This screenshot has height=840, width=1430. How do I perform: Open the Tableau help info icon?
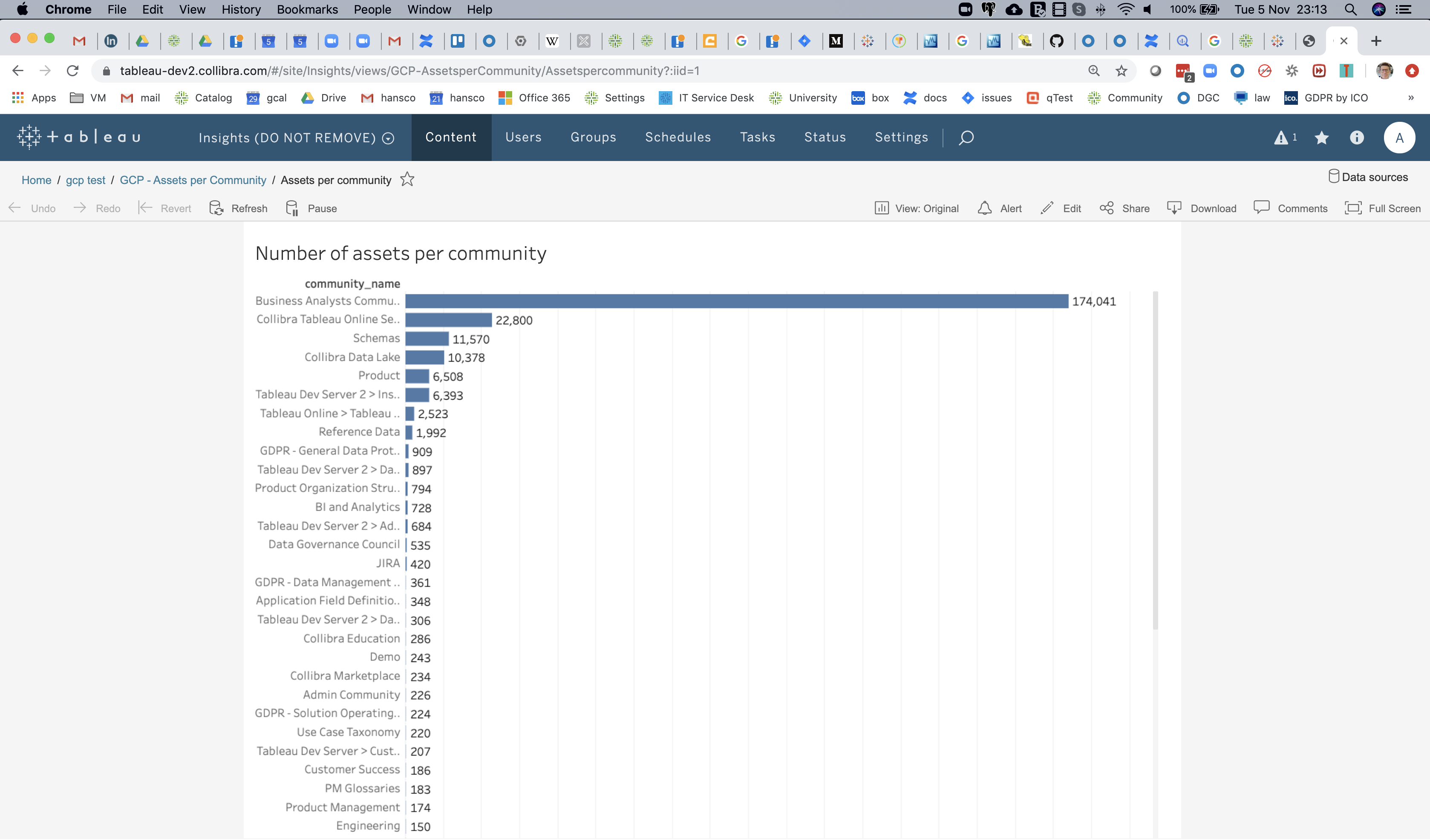click(x=1356, y=137)
